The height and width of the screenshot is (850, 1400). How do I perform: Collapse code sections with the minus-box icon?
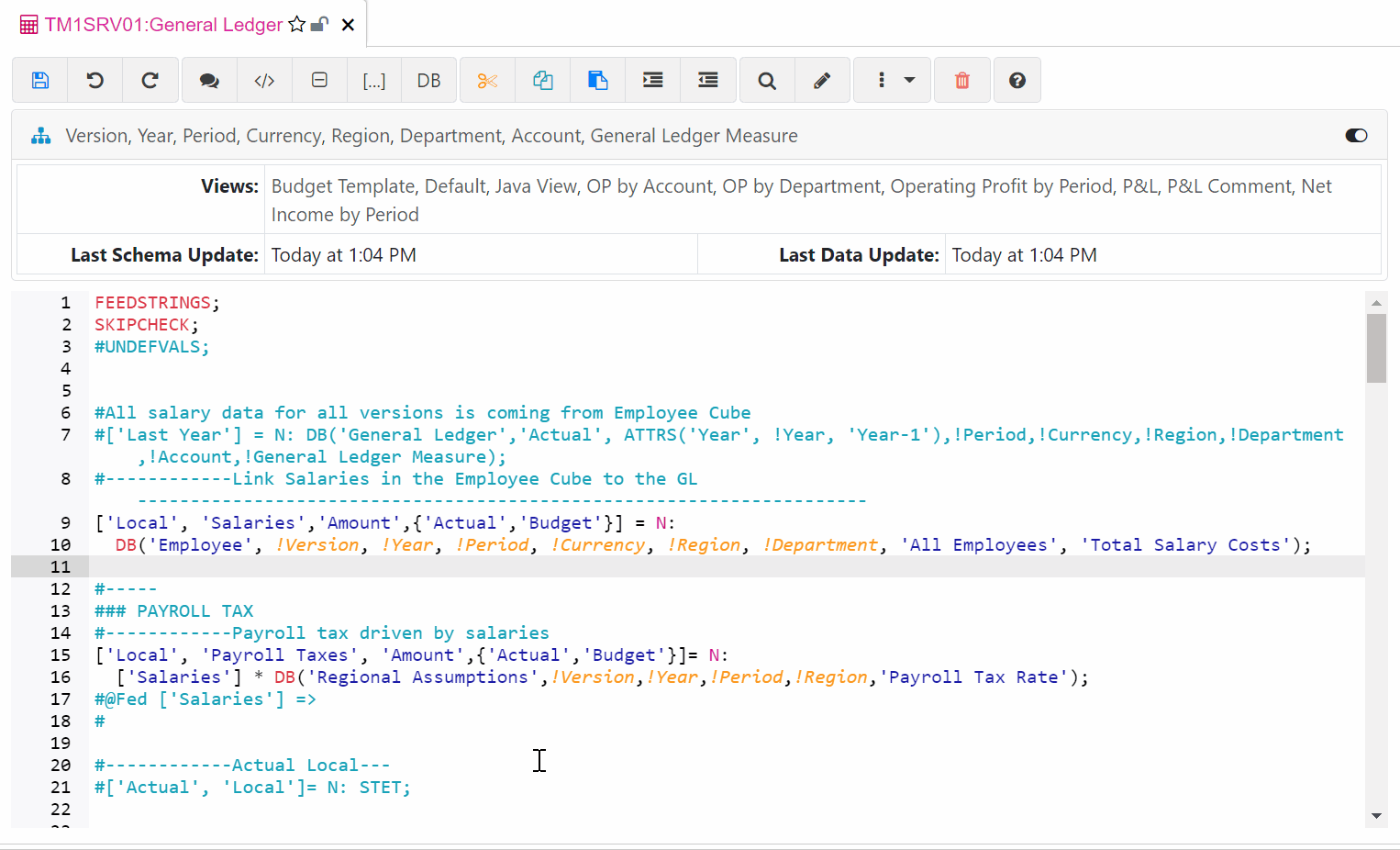coord(319,80)
